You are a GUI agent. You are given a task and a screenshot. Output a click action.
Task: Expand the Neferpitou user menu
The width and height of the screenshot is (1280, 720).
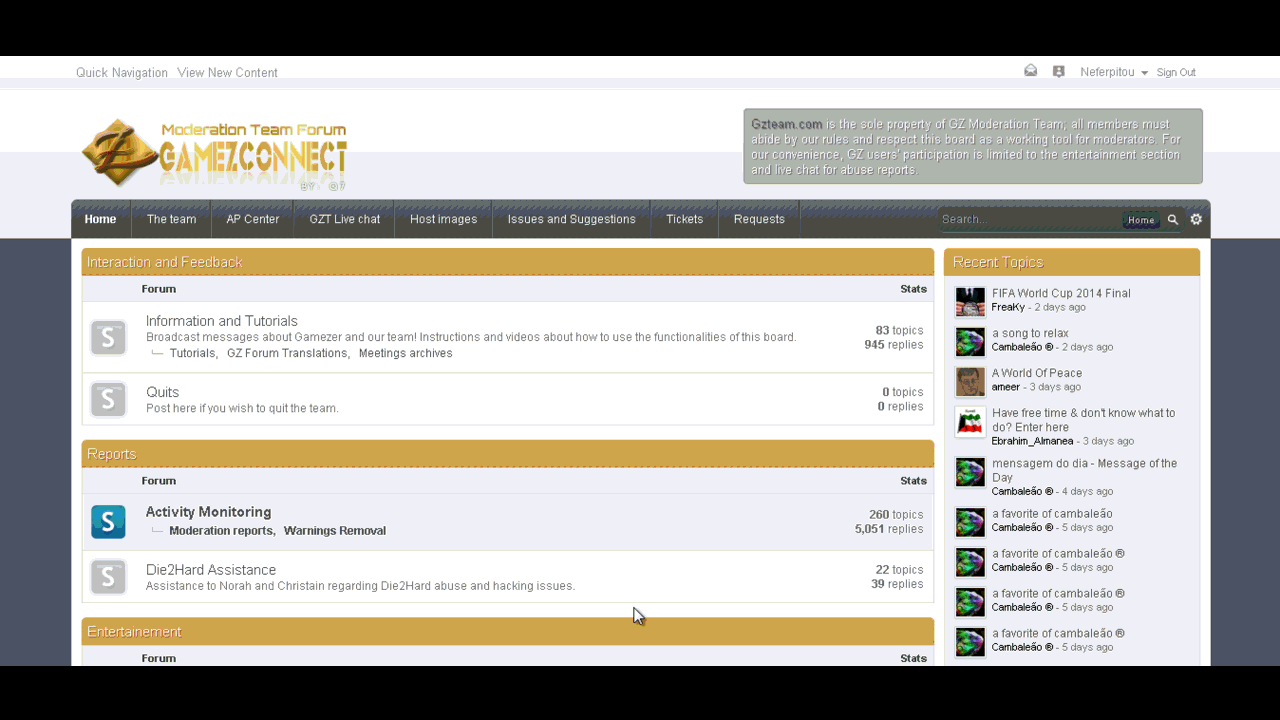1114,72
